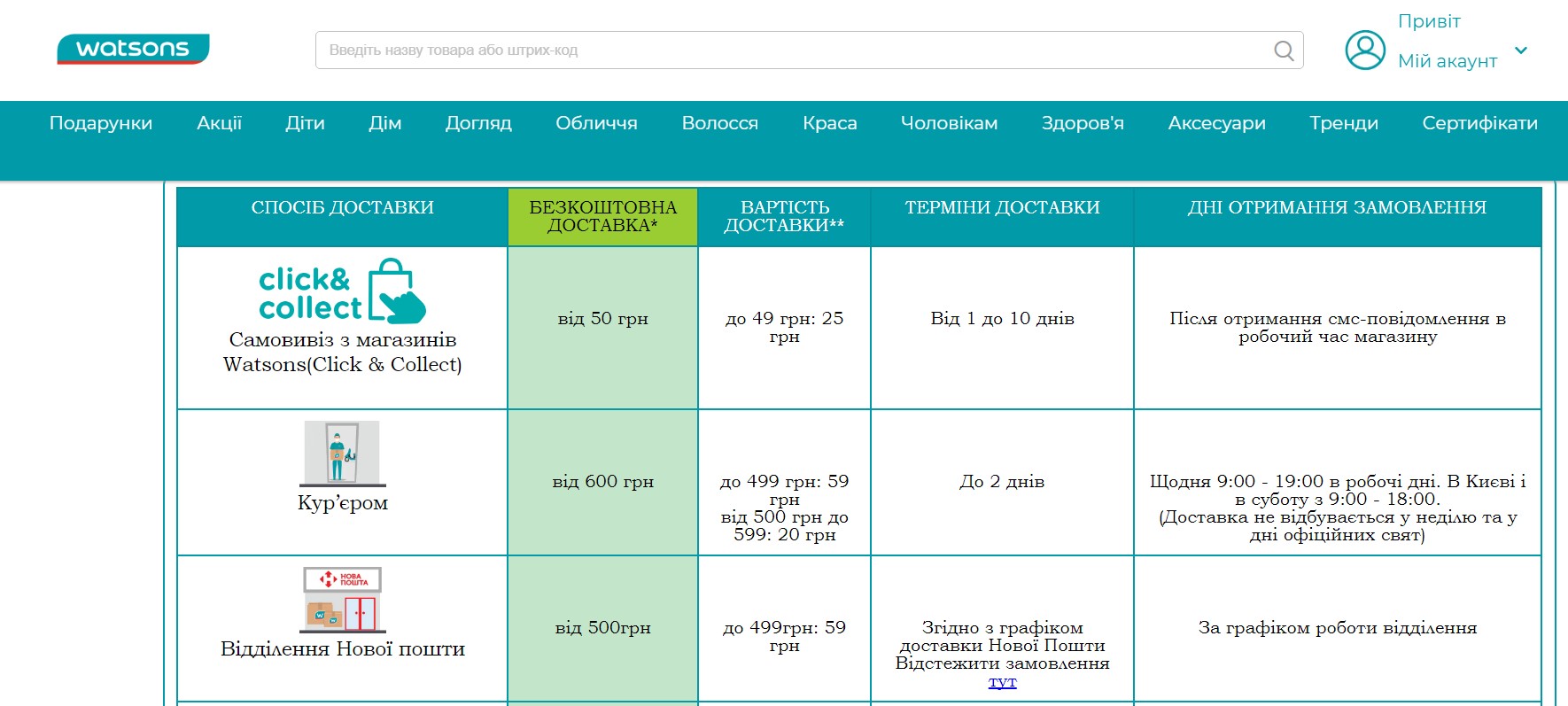Open the Догляд category
This screenshot has width=1568, height=706.
478,123
